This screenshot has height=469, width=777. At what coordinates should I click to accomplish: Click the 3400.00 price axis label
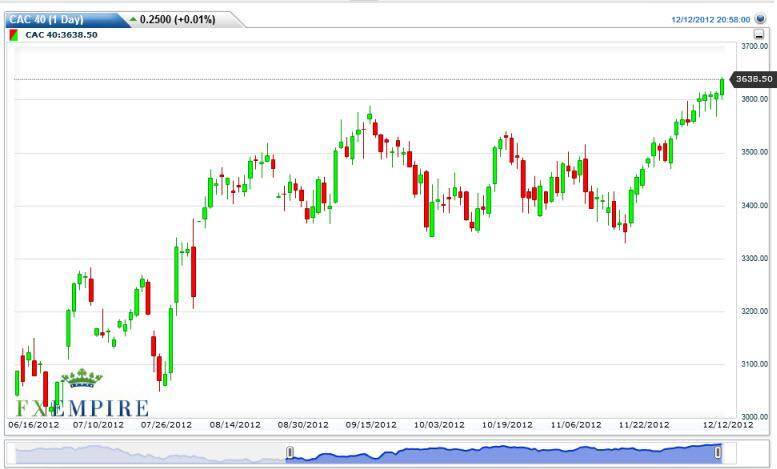tap(754, 205)
